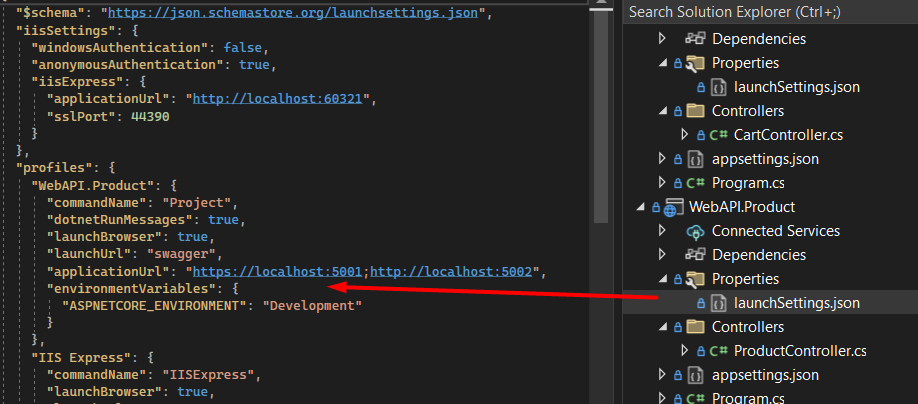The height and width of the screenshot is (404, 918).
Task: Select Dependencies under the WebAPI.Product project
Action: pyautogui.click(x=759, y=255)
